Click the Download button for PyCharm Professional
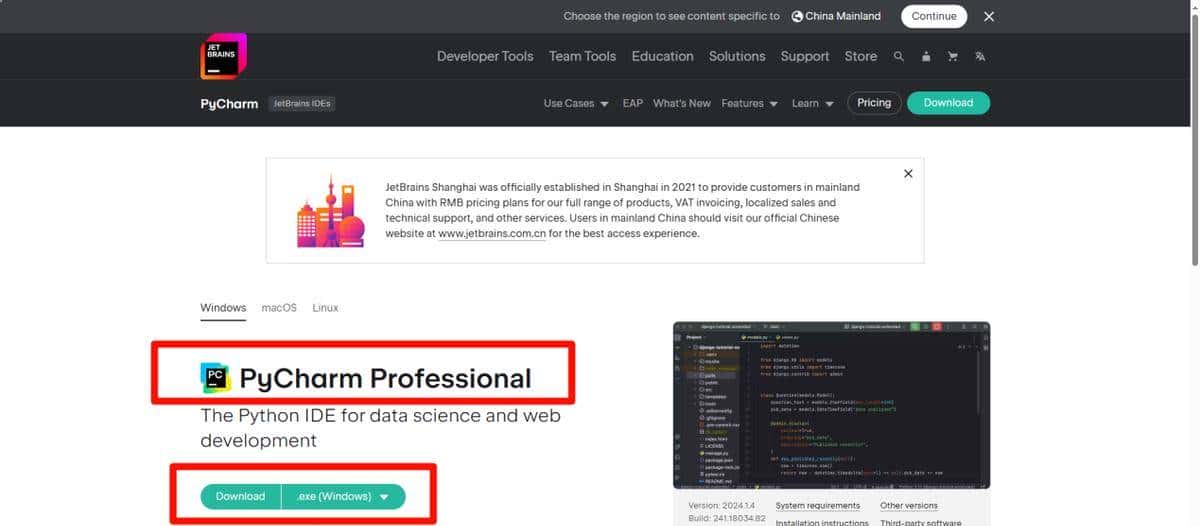The image size is (1200, 526). click(x=241, y=496)
